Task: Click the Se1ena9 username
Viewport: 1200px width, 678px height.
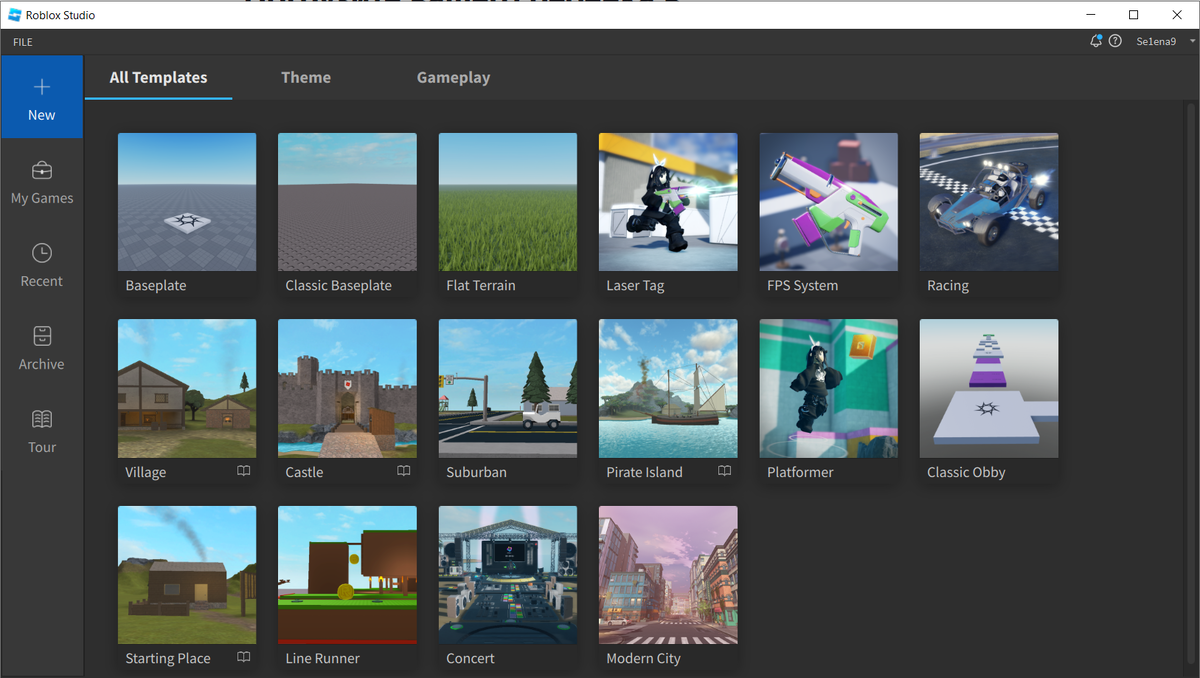Action: (x=1158, y=42)
